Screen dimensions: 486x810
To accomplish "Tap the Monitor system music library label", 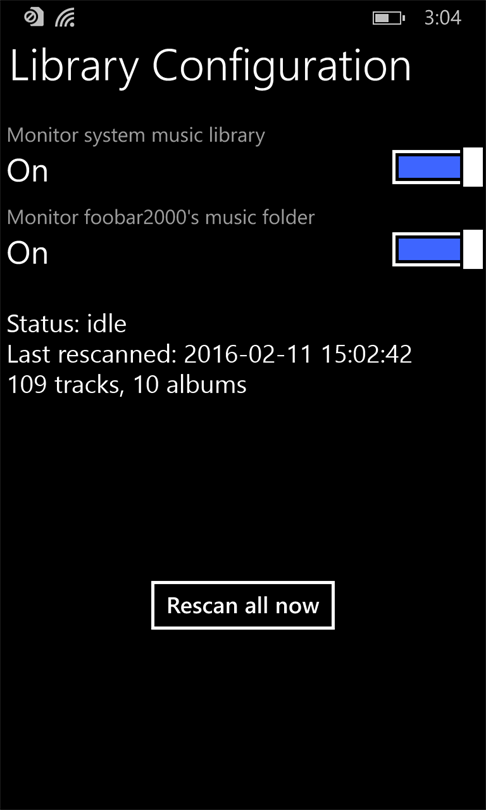I will [x=136, y=135].
